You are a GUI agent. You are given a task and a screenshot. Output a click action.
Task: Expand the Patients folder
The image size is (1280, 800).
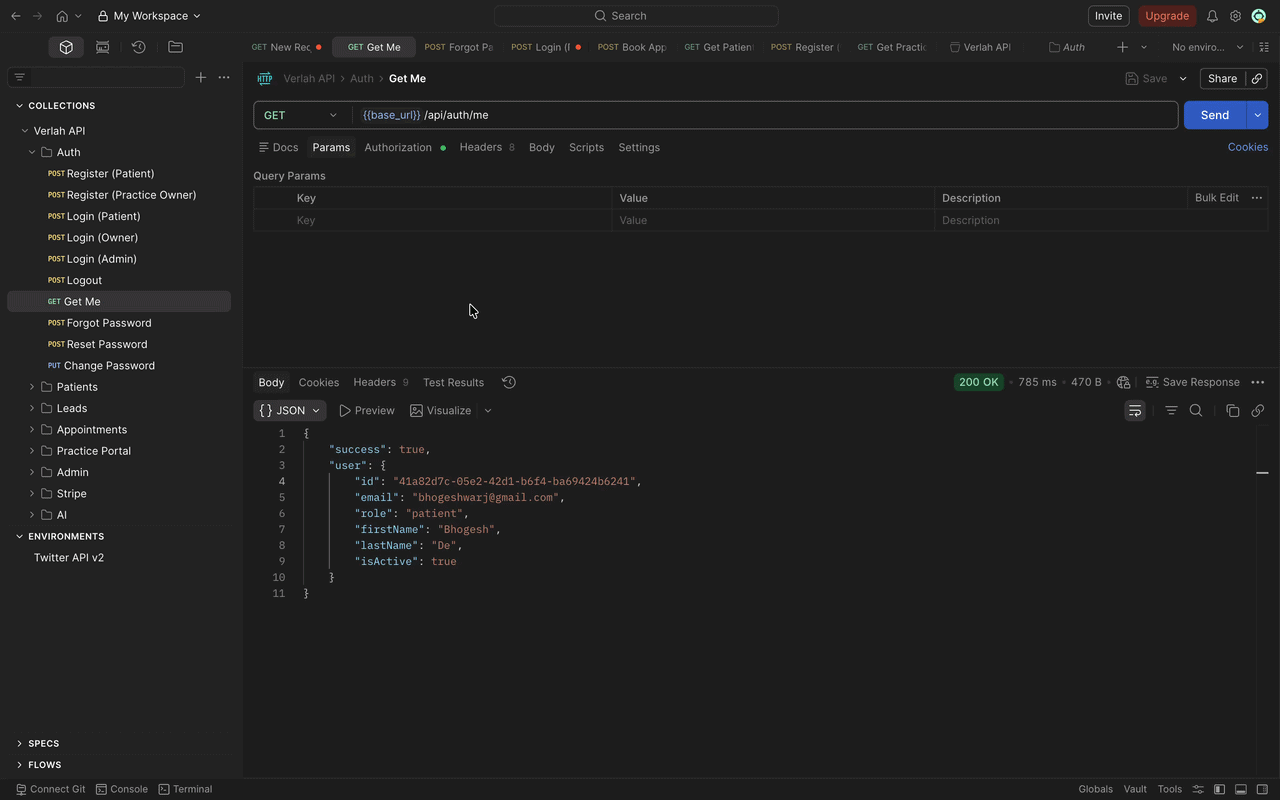tap(32, 387)
